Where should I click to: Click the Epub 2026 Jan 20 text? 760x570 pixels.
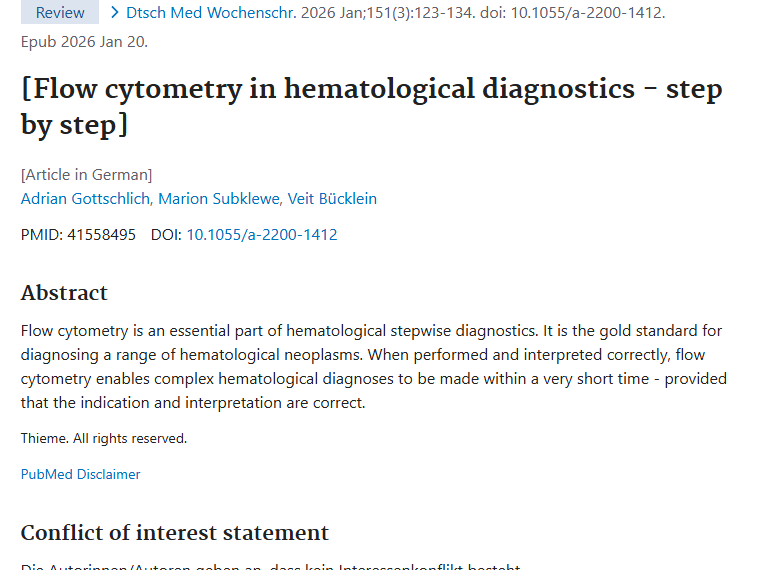pos(85,42)
